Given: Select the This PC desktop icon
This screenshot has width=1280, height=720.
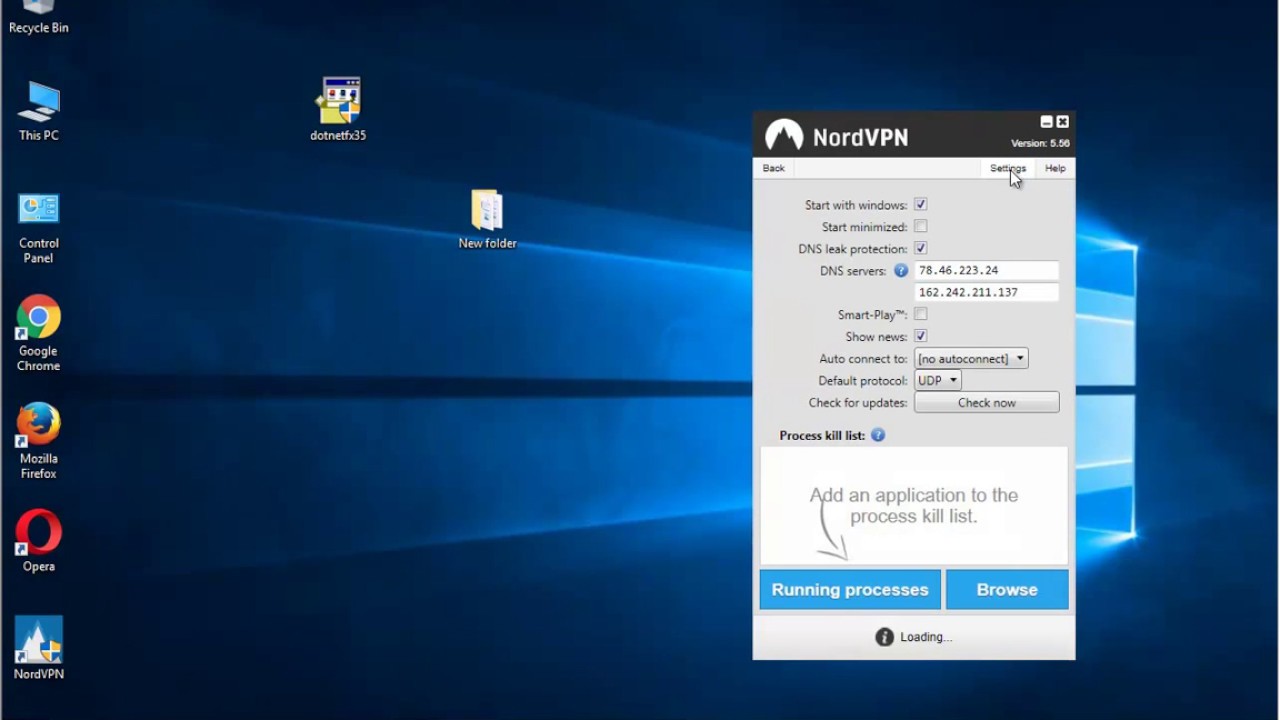Looking at the screenshot, I should [x=38, y=111].
